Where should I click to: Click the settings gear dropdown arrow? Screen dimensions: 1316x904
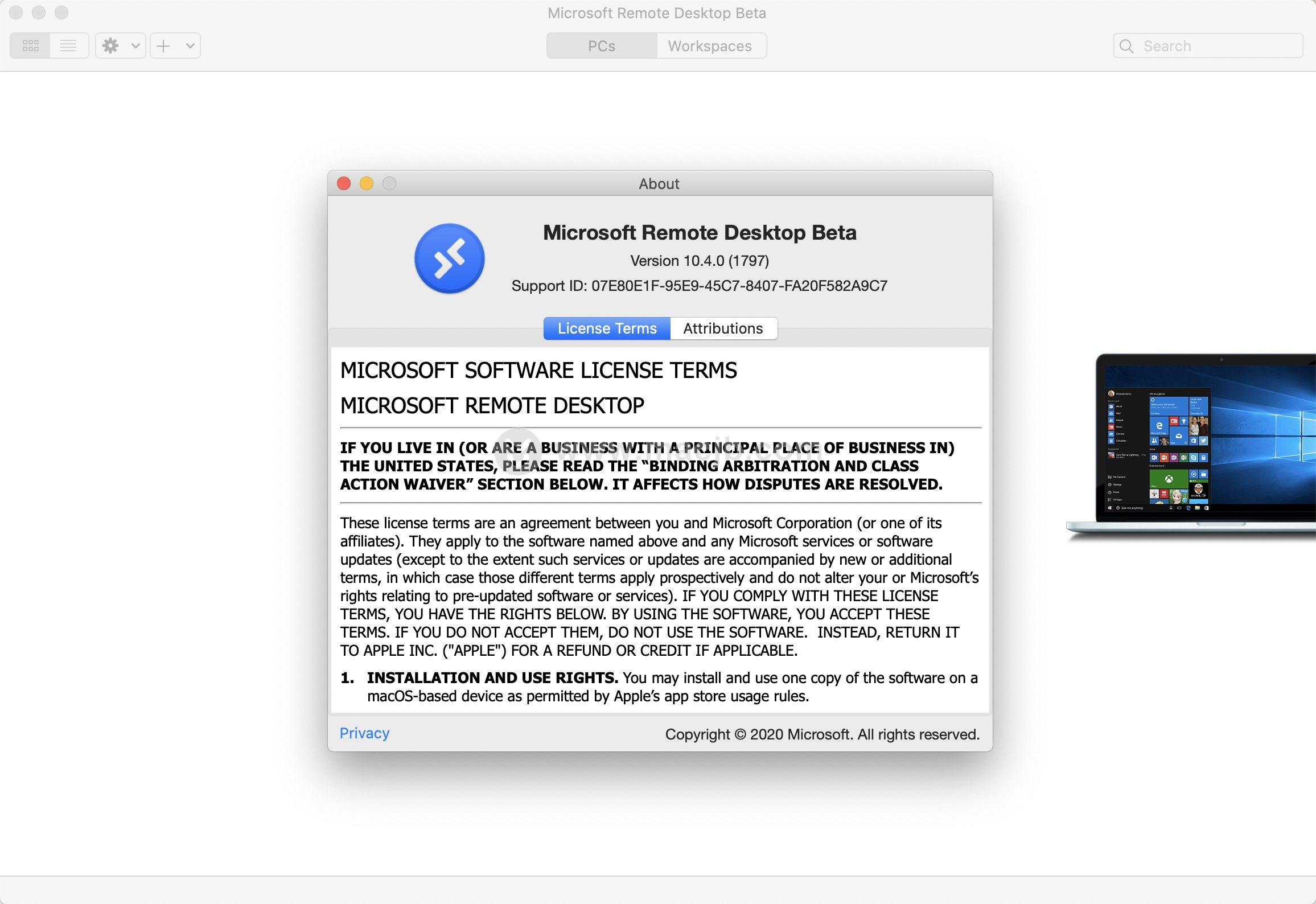coord(131,46)
